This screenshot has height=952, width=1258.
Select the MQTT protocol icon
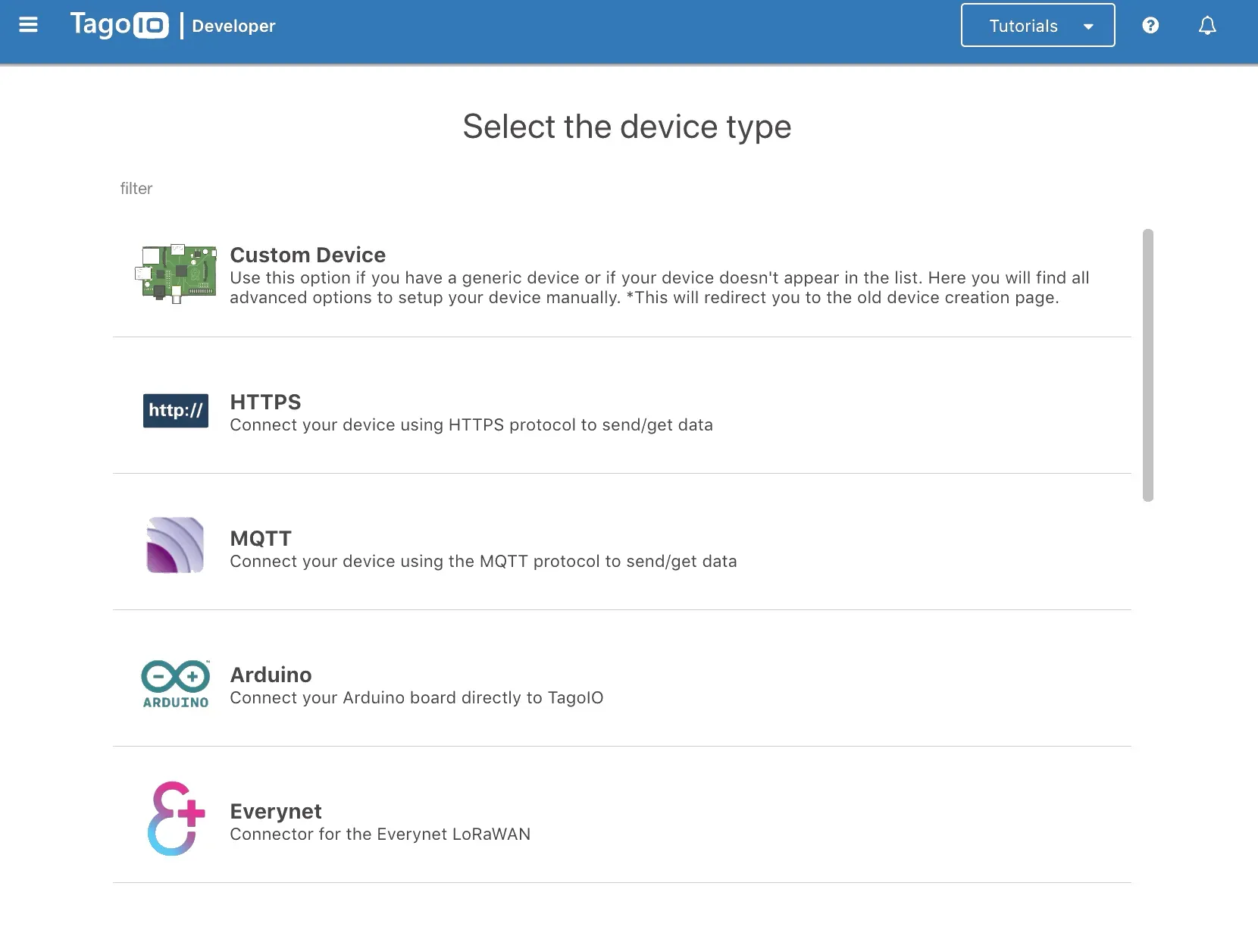pos(175,544)
